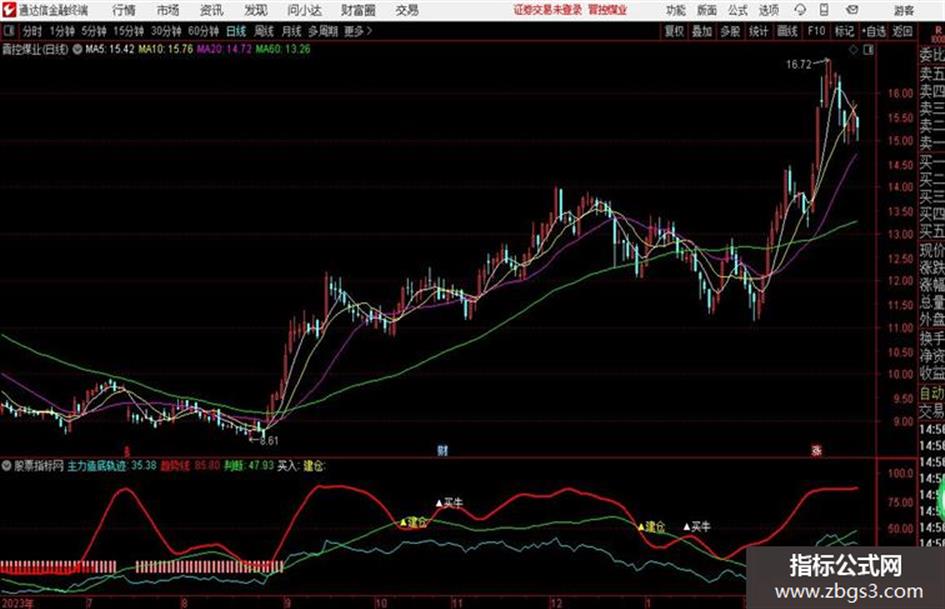Click the 16.72 high price label
The image size is (945, 609).
pos(799,65)
